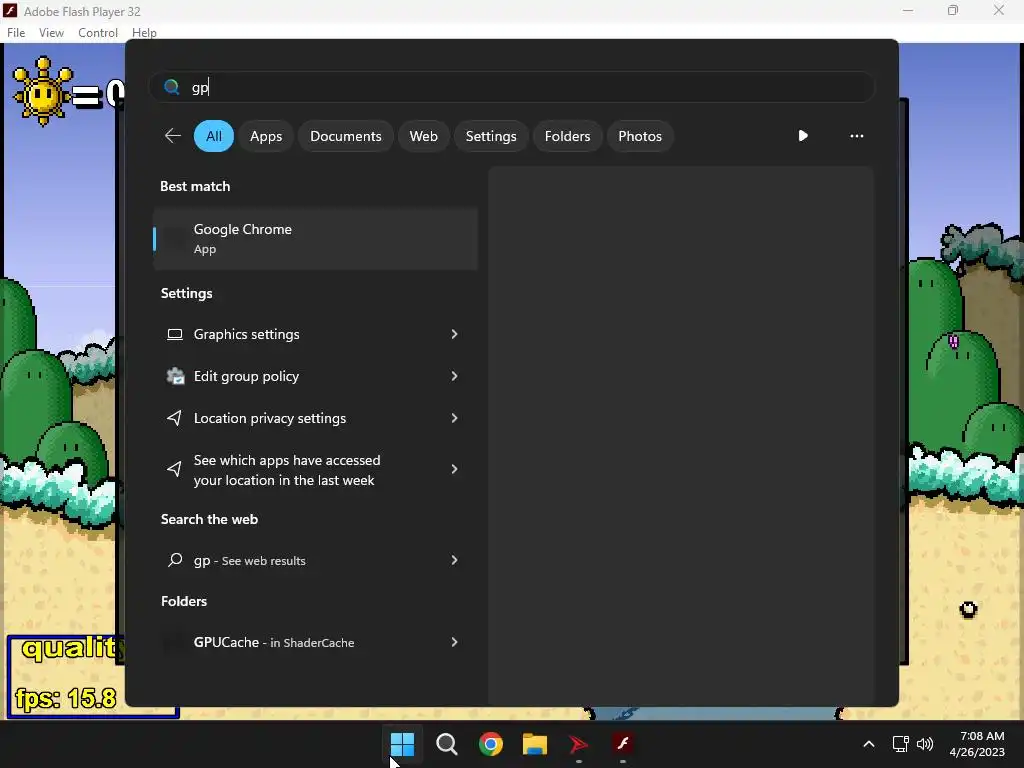Click the sun counter icon in the game

coord(42,92)
